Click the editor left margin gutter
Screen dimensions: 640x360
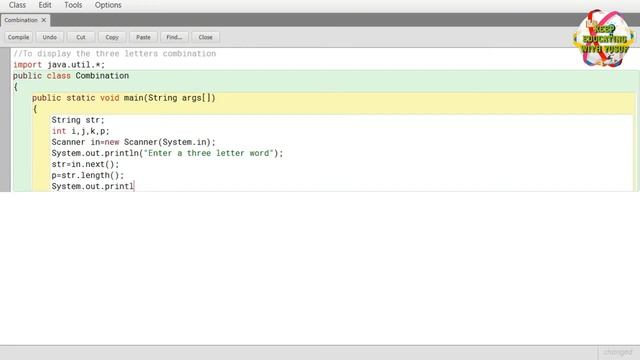tap(5, 120)
